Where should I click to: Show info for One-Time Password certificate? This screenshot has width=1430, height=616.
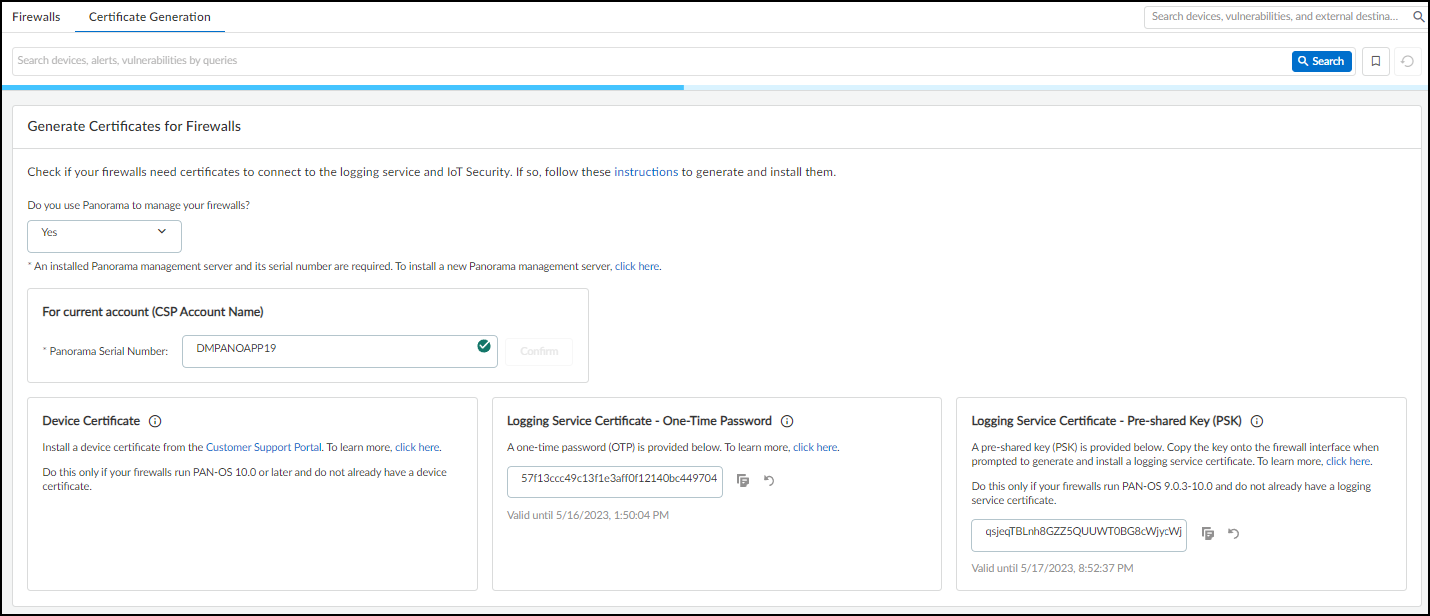(787, 421)
